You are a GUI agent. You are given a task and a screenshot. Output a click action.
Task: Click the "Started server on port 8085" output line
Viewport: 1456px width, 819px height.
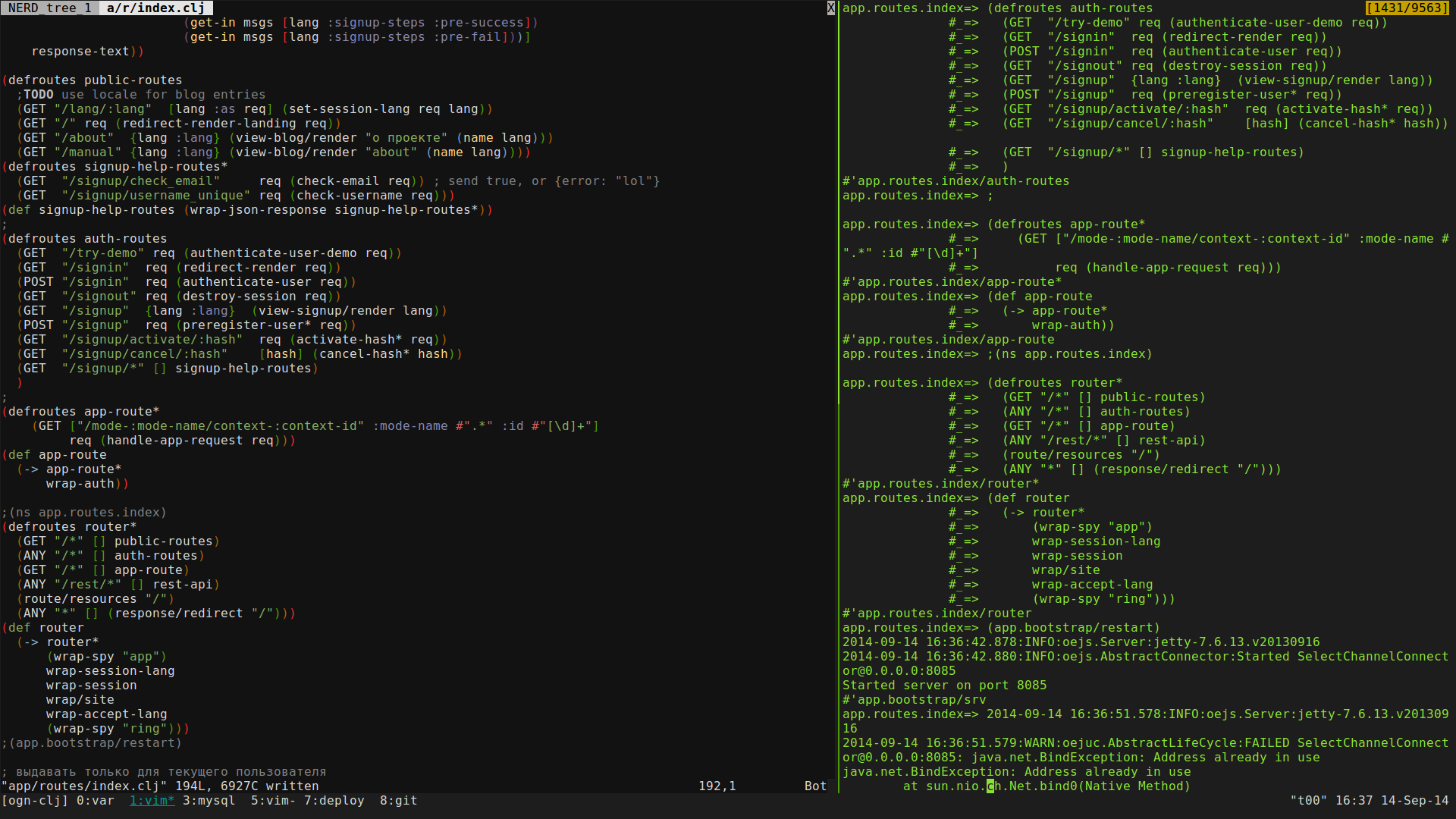click(944, 686)
